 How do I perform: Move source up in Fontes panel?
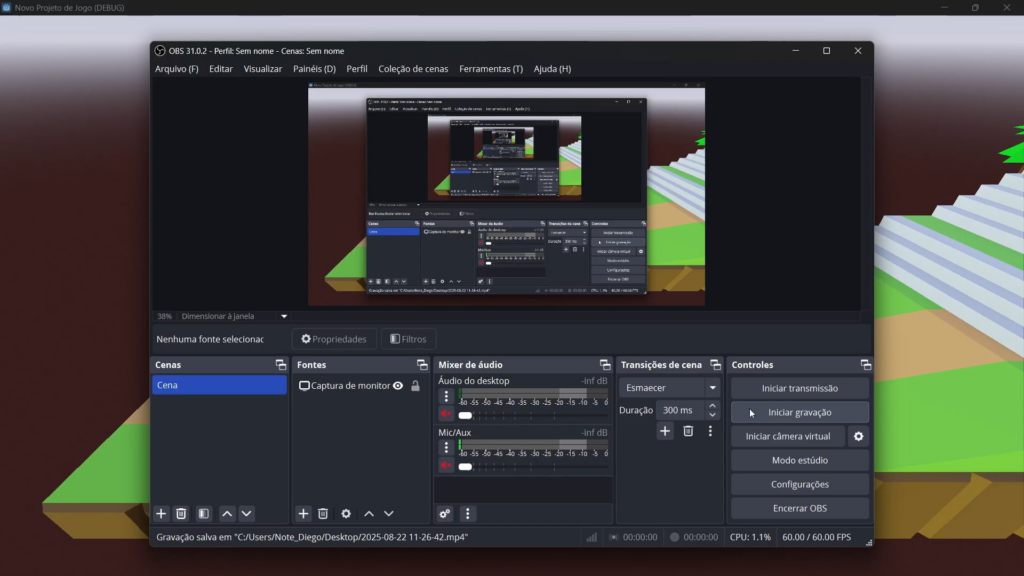tap(369, 514)
